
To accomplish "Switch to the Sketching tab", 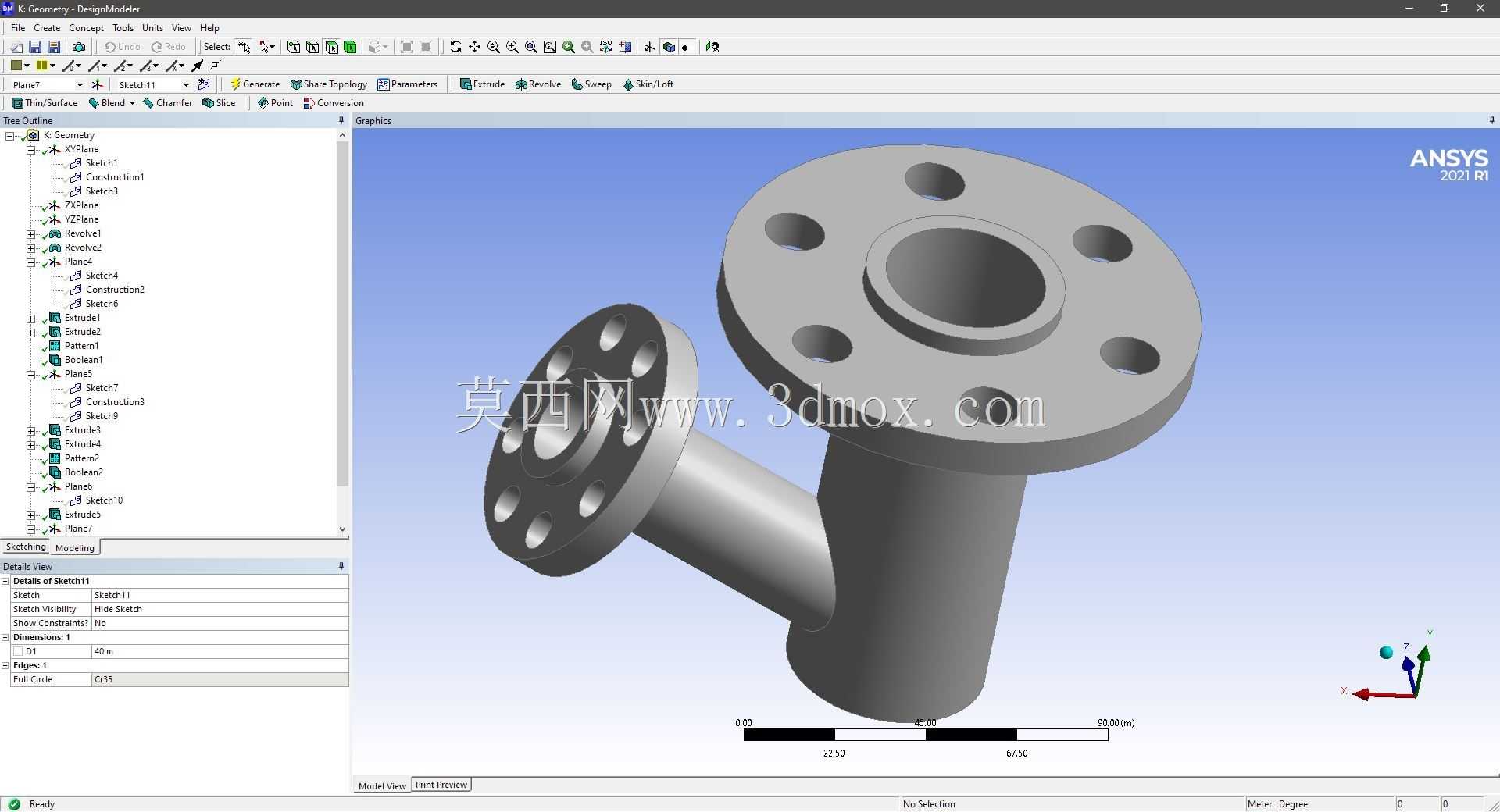I will tap(26, 547).
